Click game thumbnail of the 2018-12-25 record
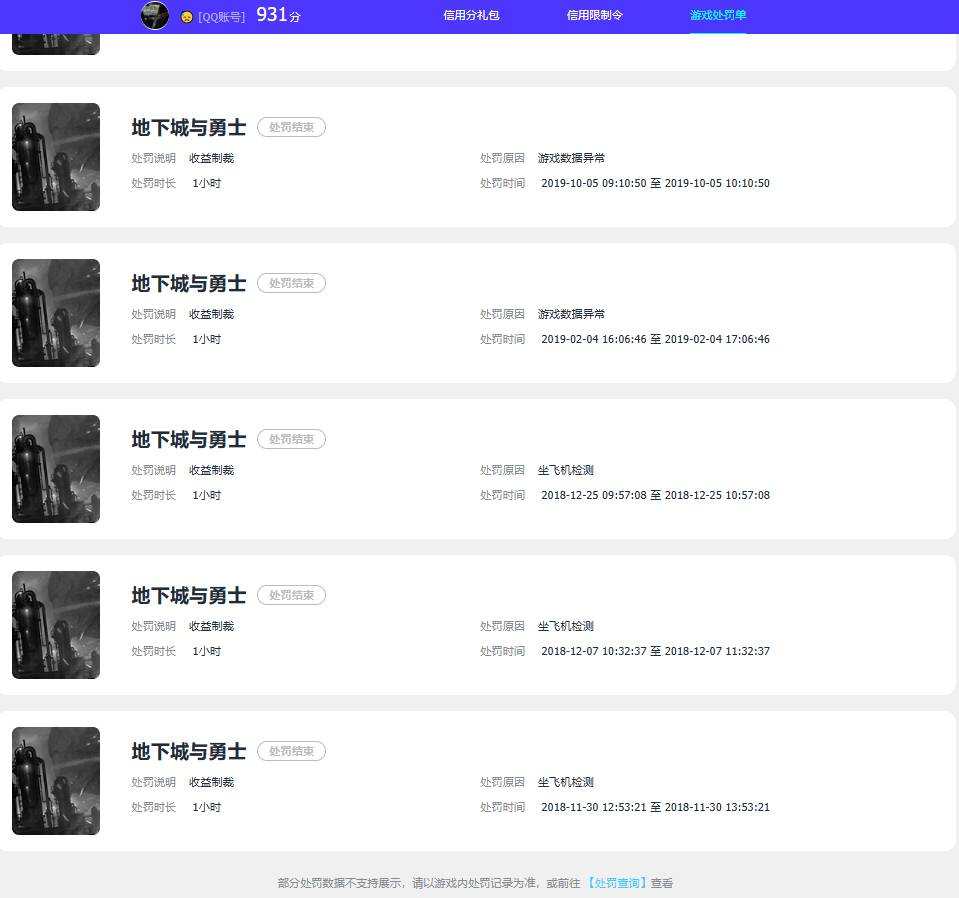This screenshot has width=959, height=898. [x=56, y=469]
